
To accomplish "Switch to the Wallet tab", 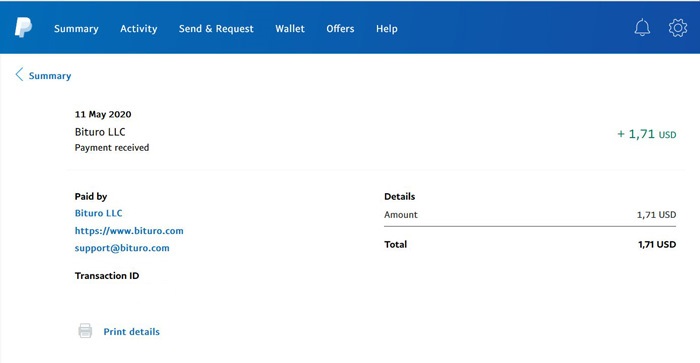I will [x=290, y=29].
